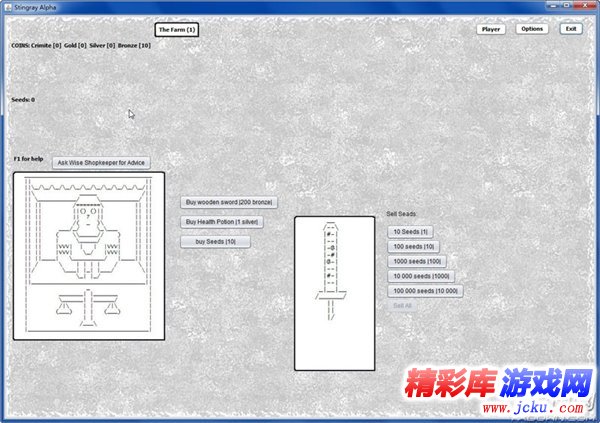Open the Player screen
Screen dimensions: 600x423
491,29
